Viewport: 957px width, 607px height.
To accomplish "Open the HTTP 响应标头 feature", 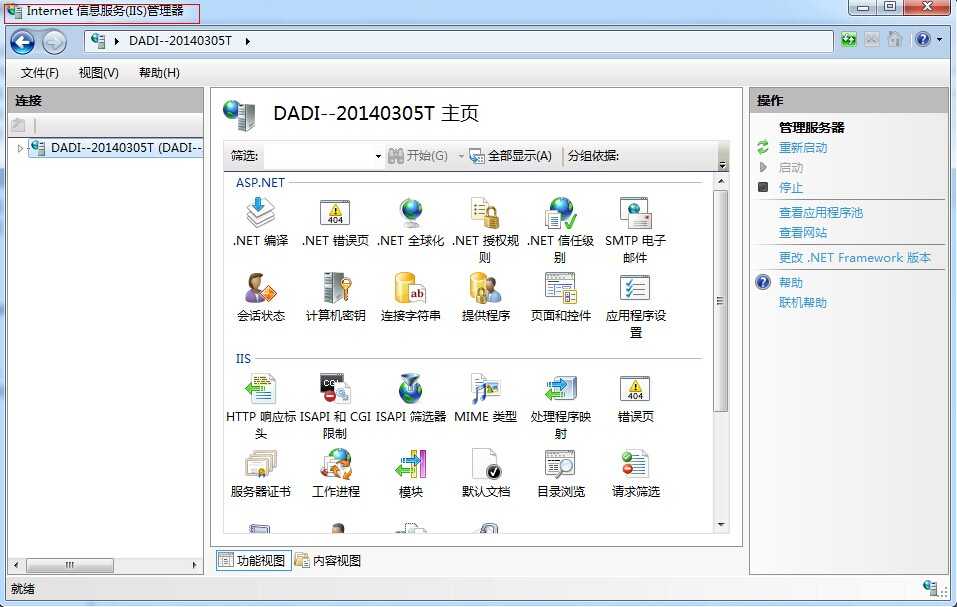I will 261,406.
